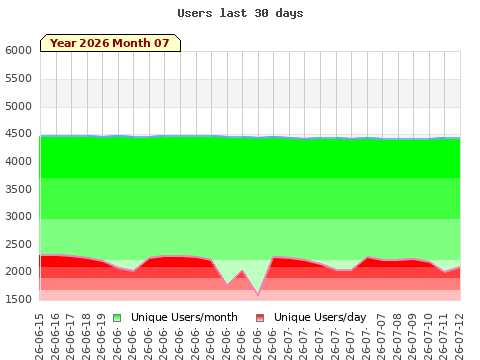
Task: Click the 'Unique Users/day' legend label
Action: click(x=320, y=317)
